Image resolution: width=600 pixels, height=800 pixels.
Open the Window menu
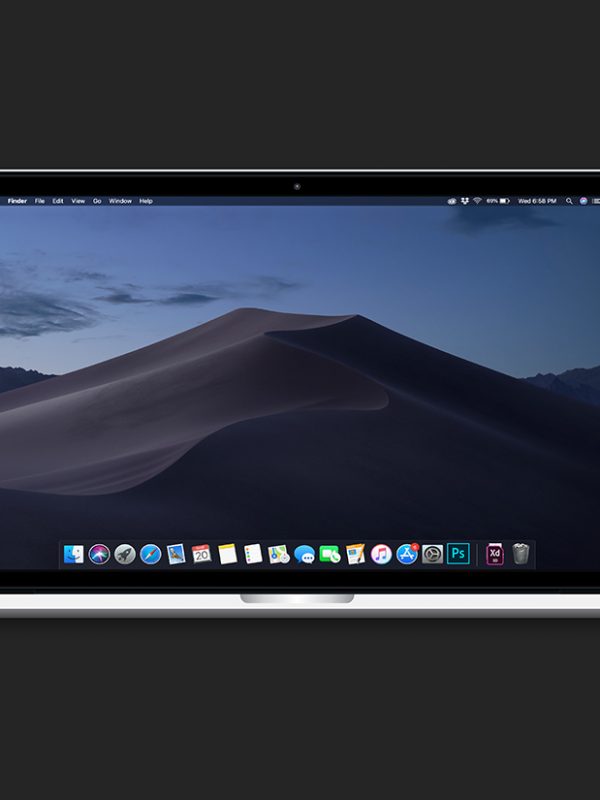[120, 201]
